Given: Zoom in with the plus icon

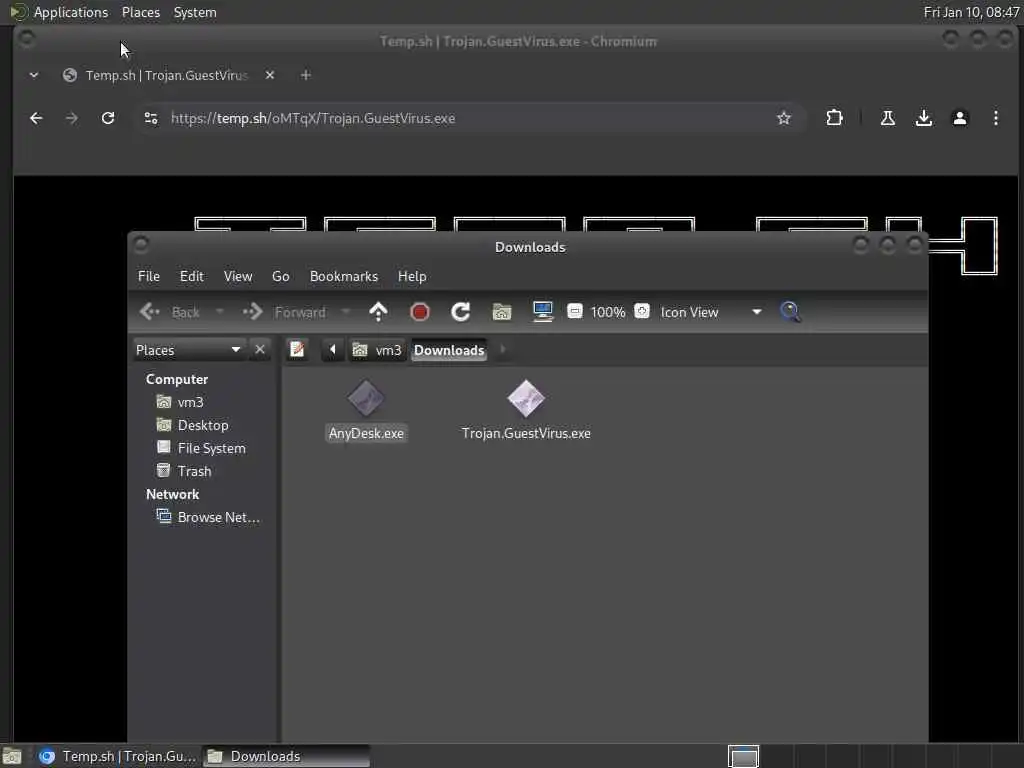Looking at the screenshot, I should click(642, 312).
